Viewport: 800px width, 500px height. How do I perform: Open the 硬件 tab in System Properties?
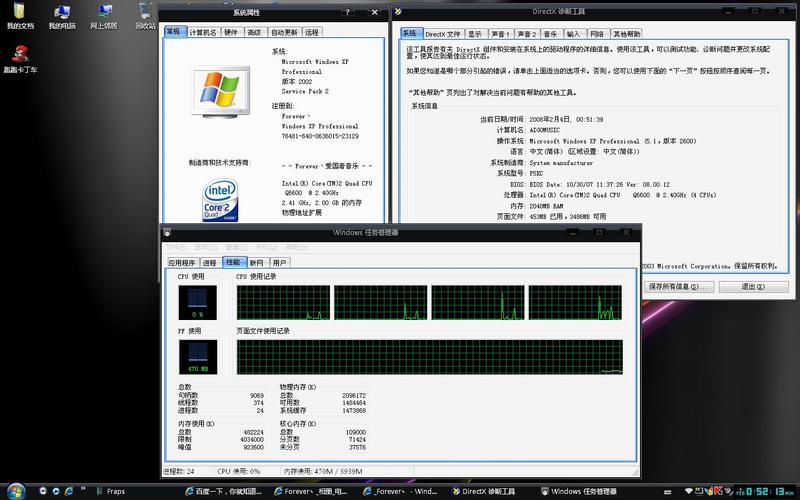(x=231, y=32)
